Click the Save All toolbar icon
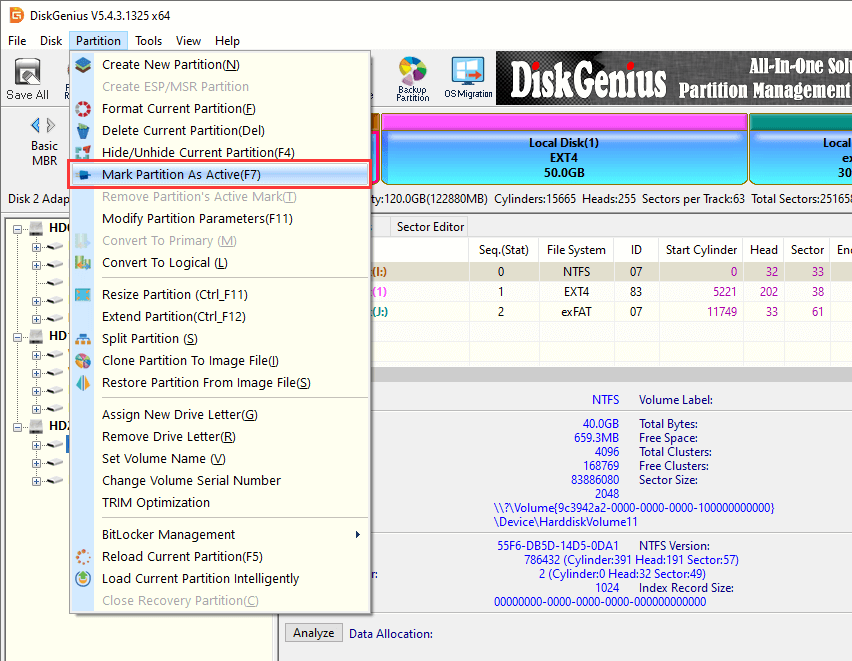This screenshot has height=661, width=852. 27,79
